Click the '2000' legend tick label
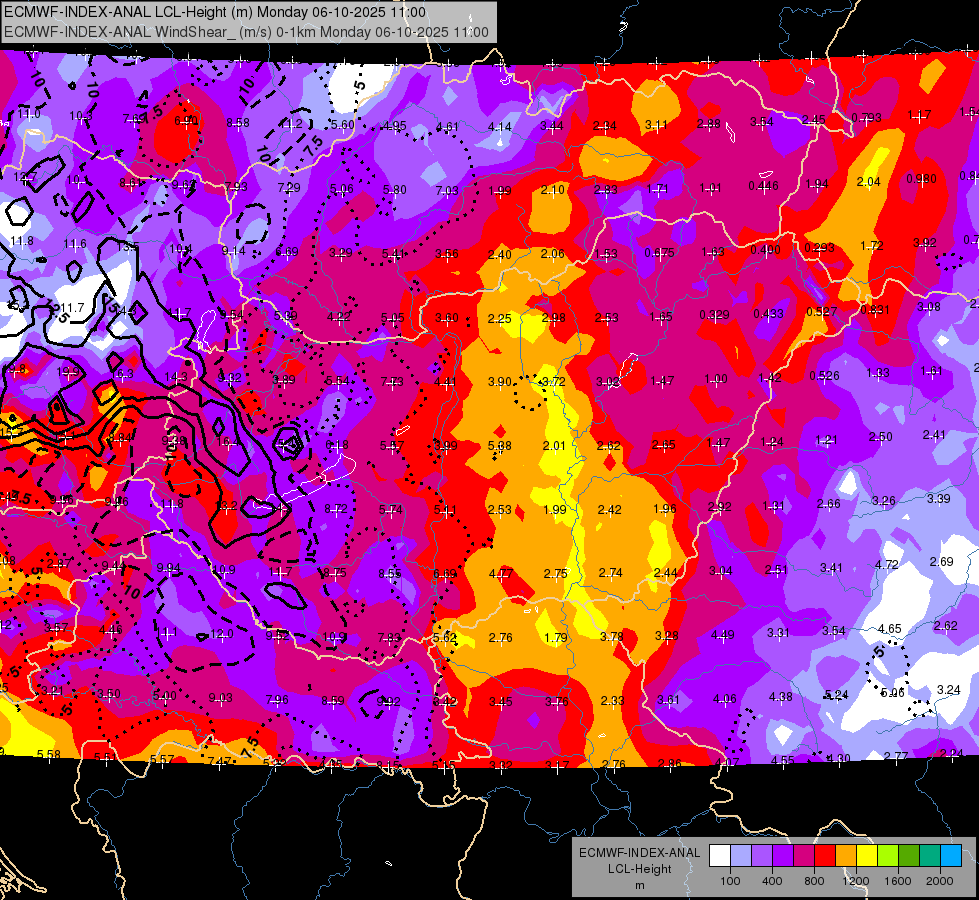The width and height of the screenshot is (979, 900). [940, 881]
